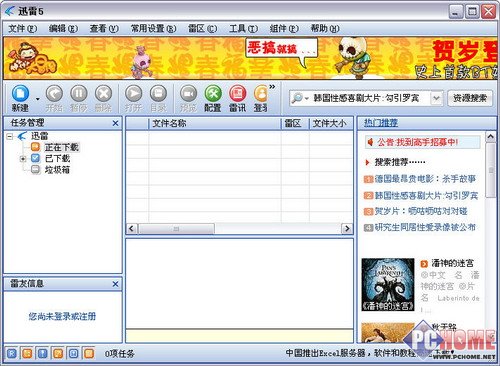Click the 文件大小 column header
500x366 pixels.
331,124
